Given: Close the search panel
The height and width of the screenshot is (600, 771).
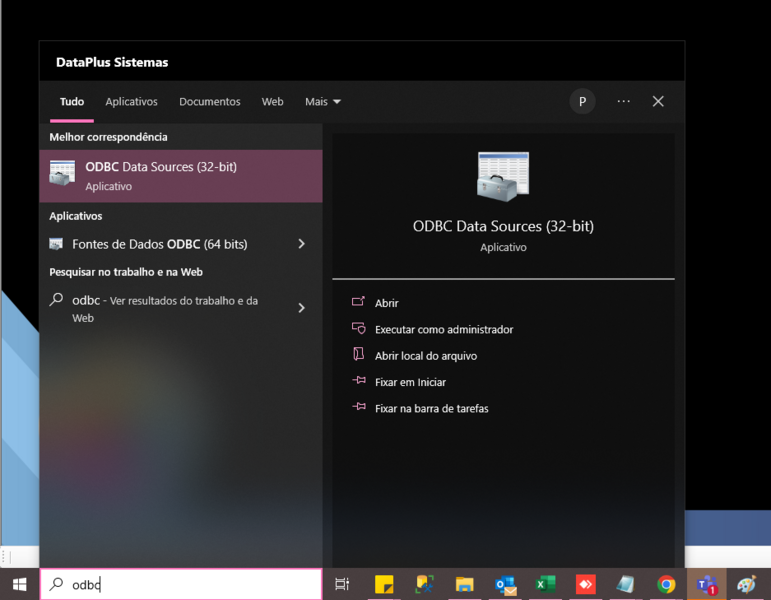Looking at the screenshot, I should 658,101.
